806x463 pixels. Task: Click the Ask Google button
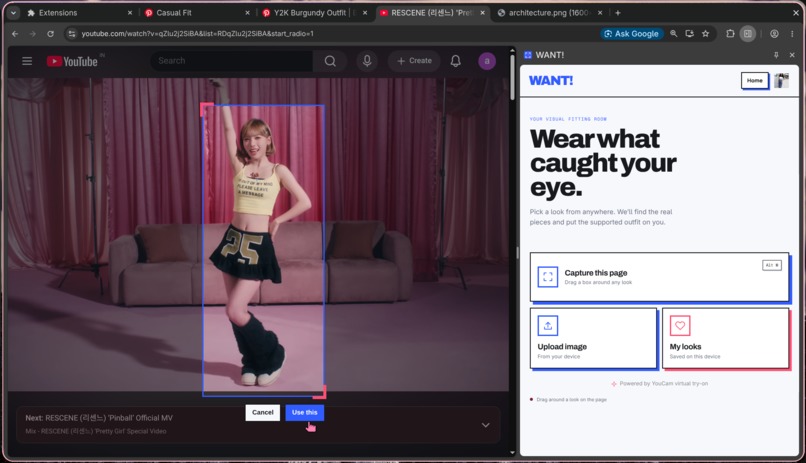(631, 34)
